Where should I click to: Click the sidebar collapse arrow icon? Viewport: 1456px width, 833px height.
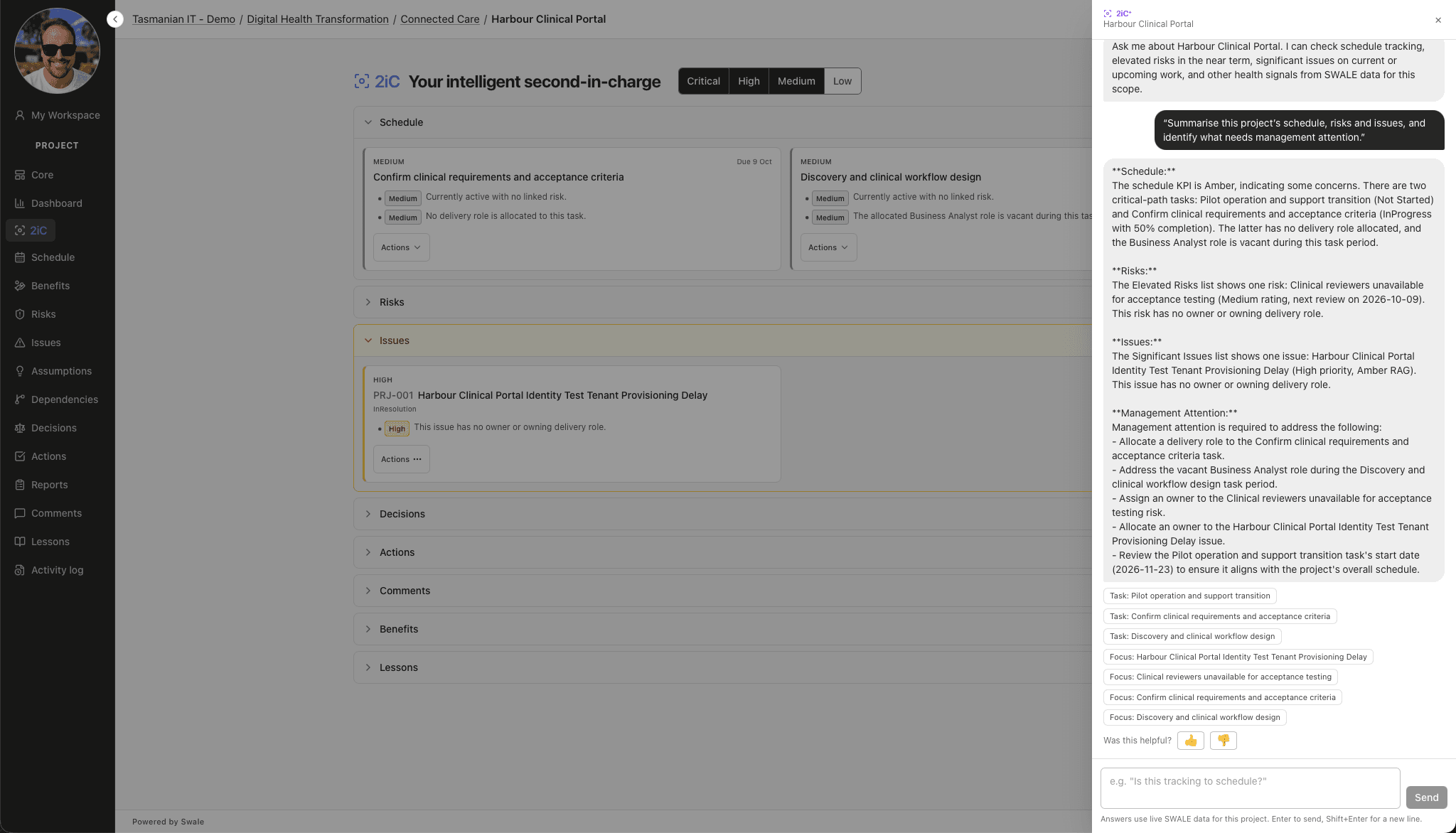115,19
